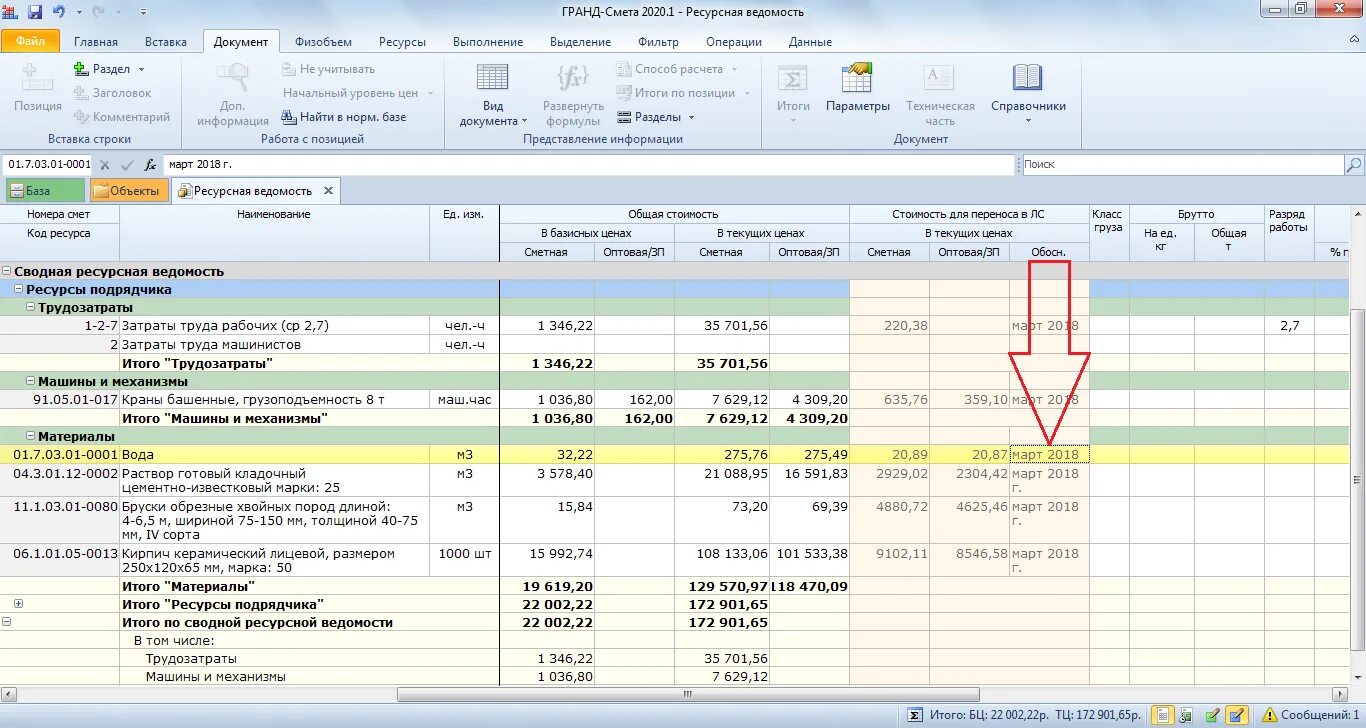Close the Ресурсная ведомость tab
The height and width of the screenshot is (728, 1366).
(x=328, y=190)
